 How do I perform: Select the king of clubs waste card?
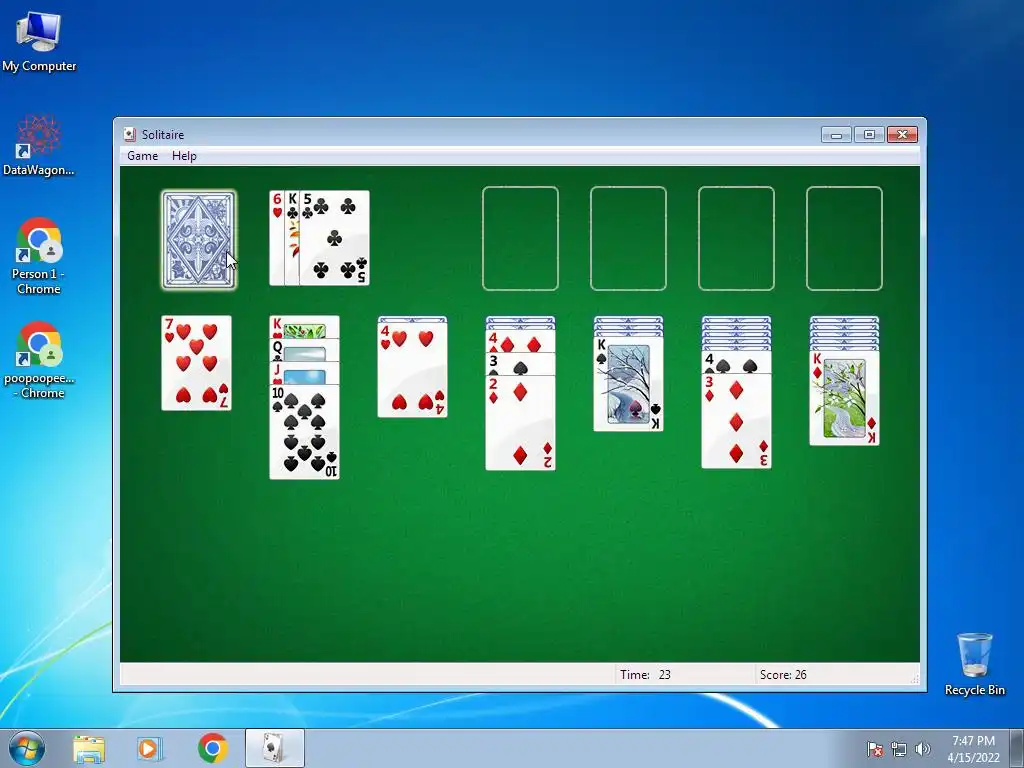pyautogui.click(x=293, y=238)
